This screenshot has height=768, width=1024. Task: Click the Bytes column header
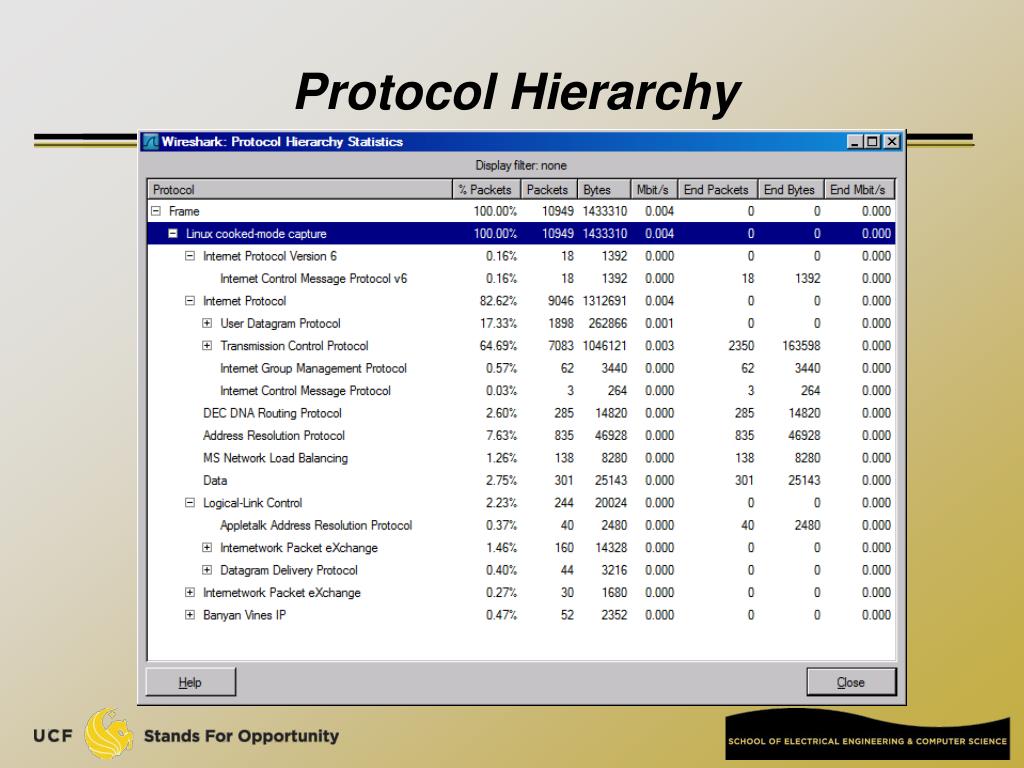pos(597,189)
